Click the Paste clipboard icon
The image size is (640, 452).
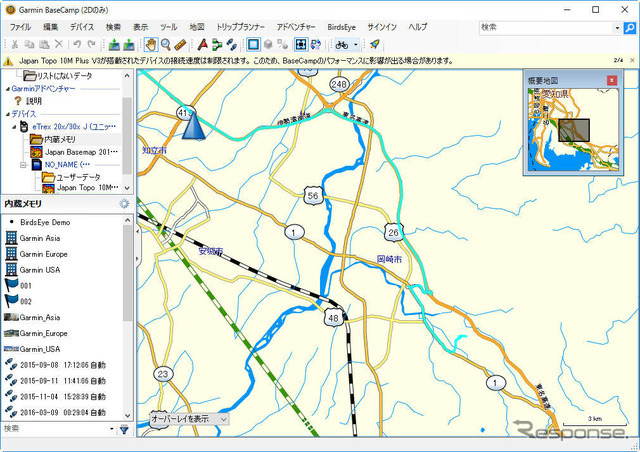coord(44,44)
